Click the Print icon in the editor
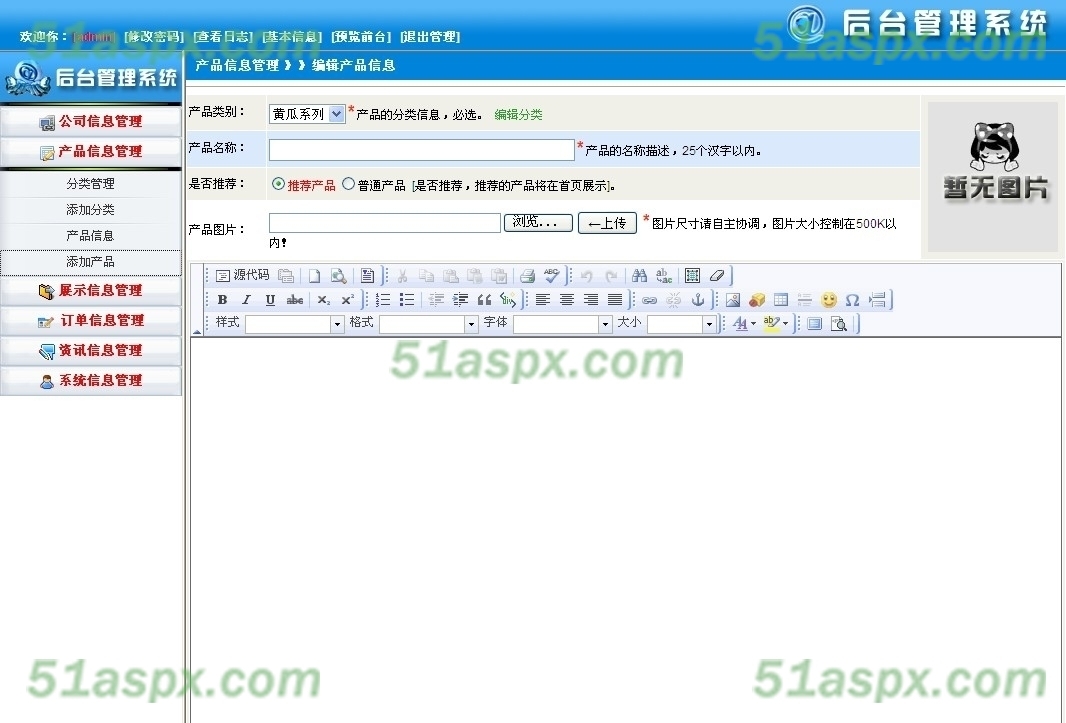This screenshot has height=723, width=1066. pyautogui.click(x=528, y=275)
